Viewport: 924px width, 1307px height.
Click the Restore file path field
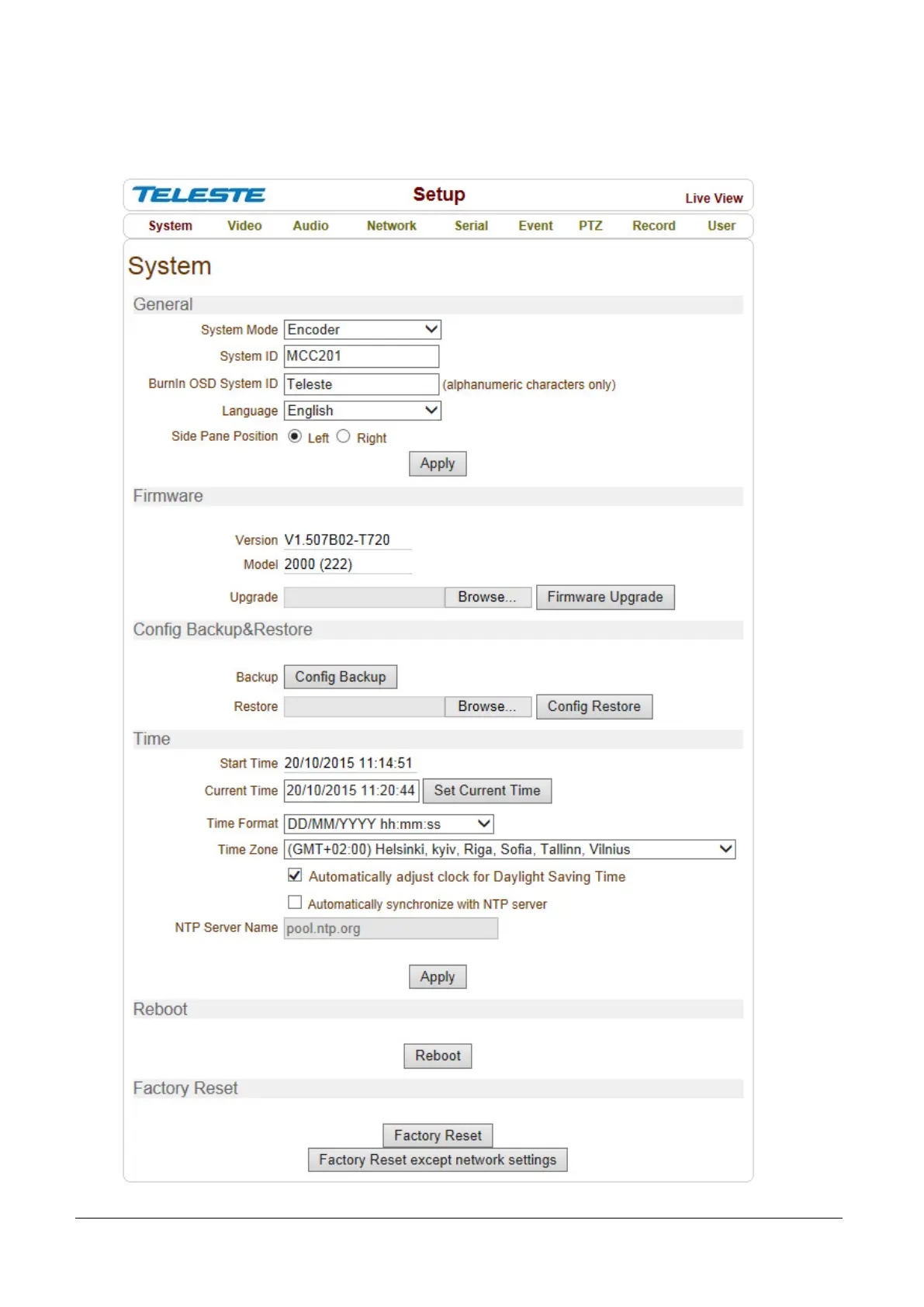tap(364, 707)
